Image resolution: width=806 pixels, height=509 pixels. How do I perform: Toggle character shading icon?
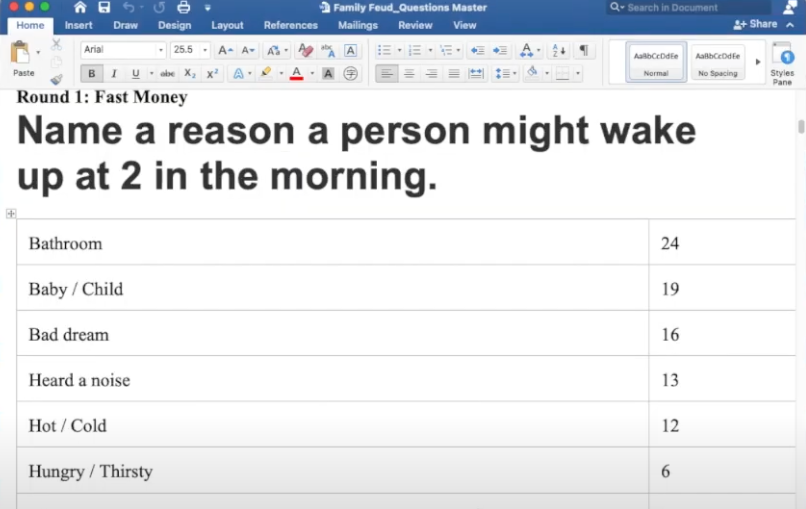click(328, 74)
